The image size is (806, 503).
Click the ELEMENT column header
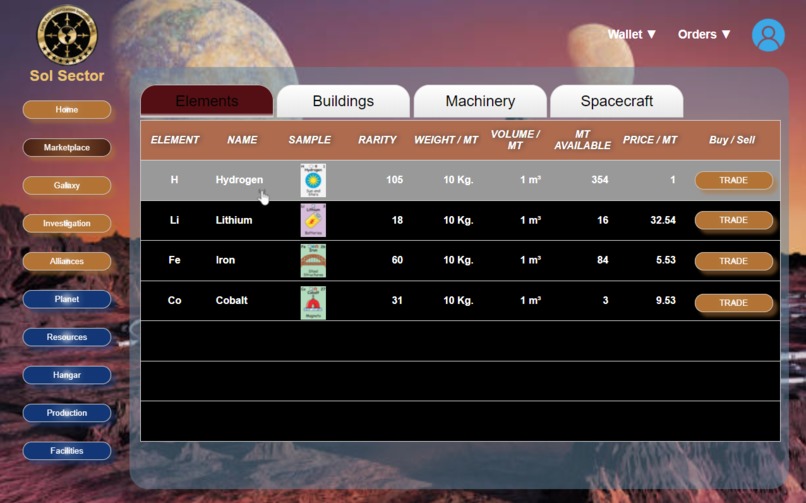175,140
